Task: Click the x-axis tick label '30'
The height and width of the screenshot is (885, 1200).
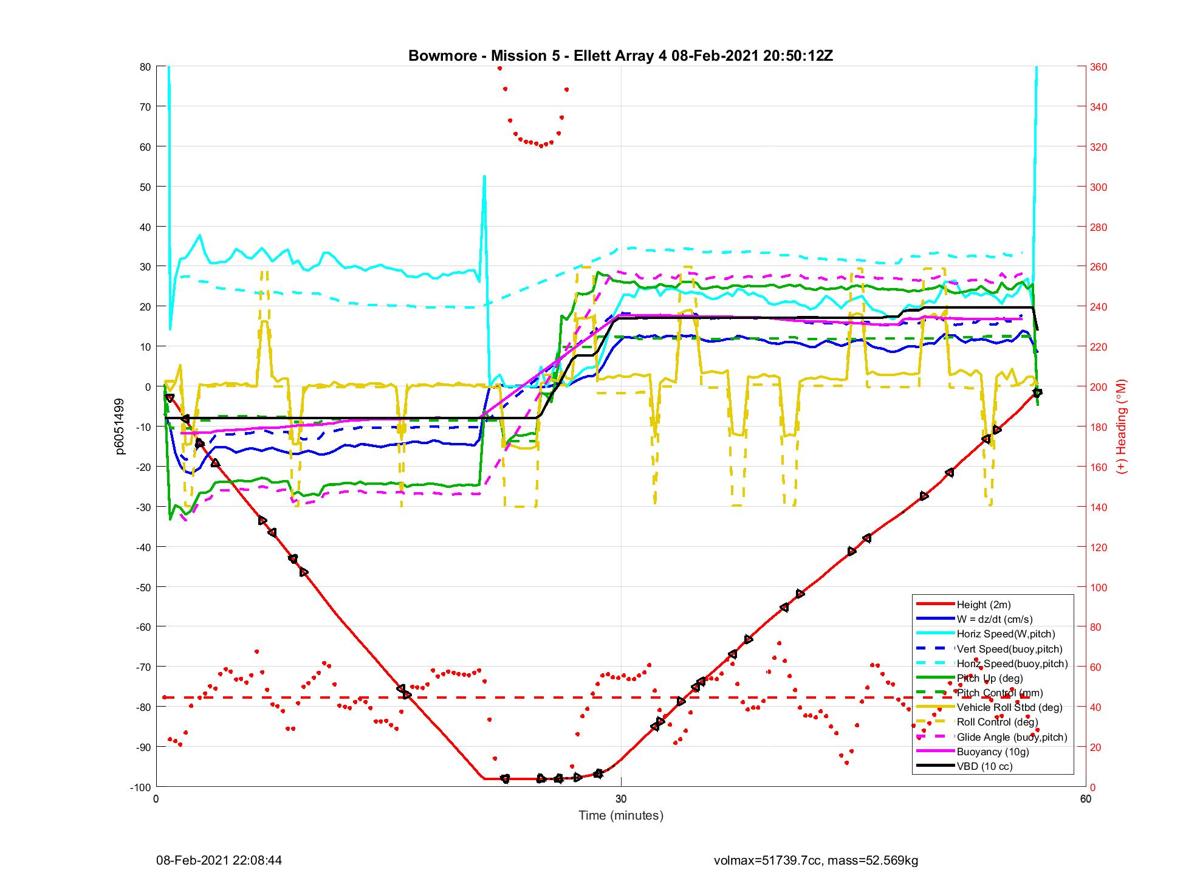Action: (x=621, y=799)
